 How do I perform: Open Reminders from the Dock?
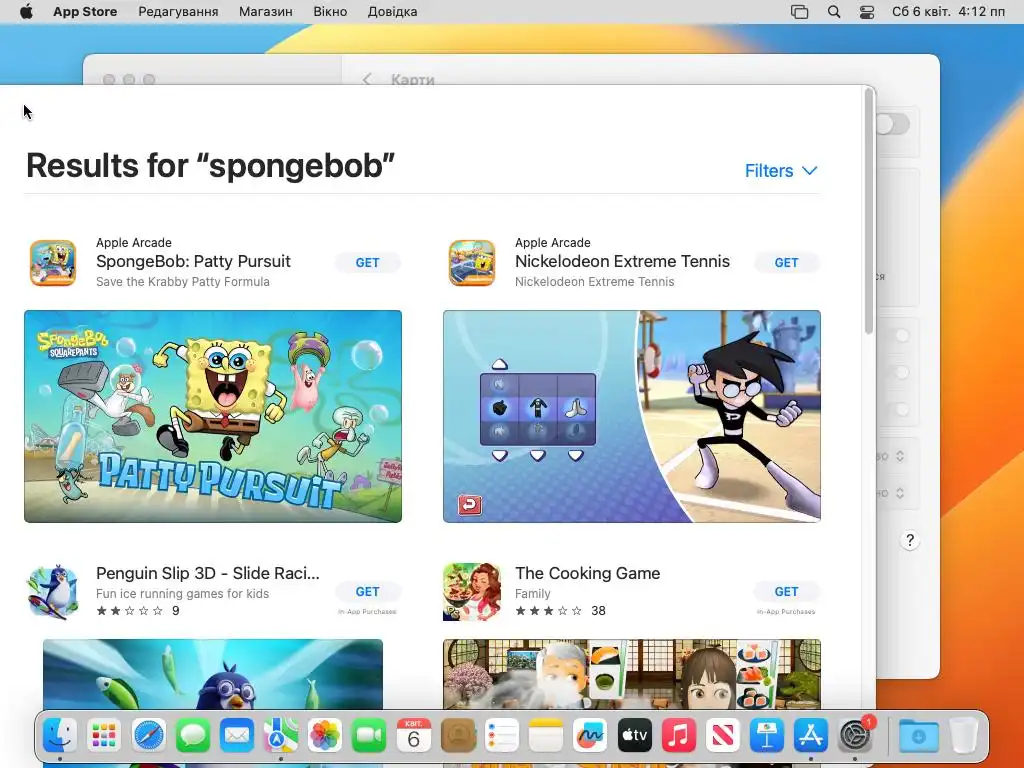click(x=502, y=736)
